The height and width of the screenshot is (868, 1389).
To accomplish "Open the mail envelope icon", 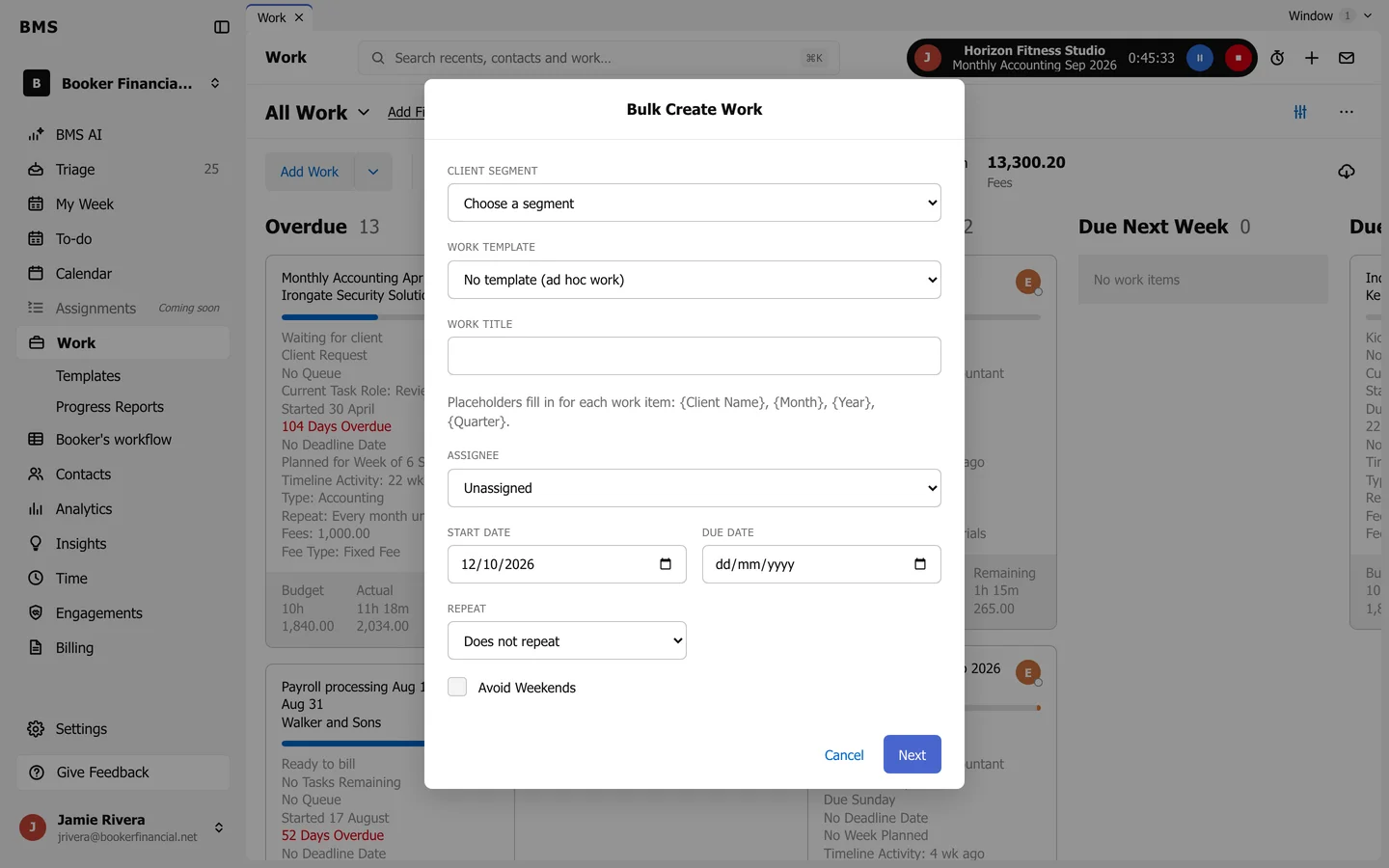I will coord(1347,58).
